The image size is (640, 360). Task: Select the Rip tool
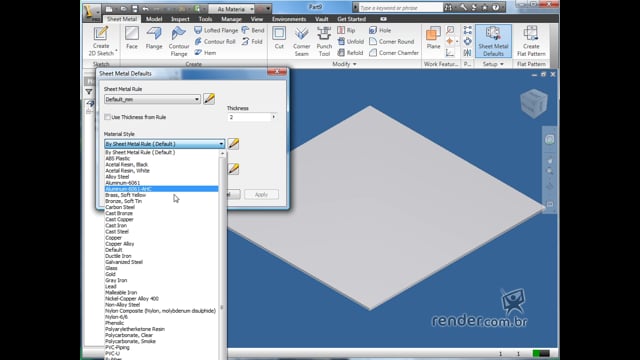click(346, 30)
